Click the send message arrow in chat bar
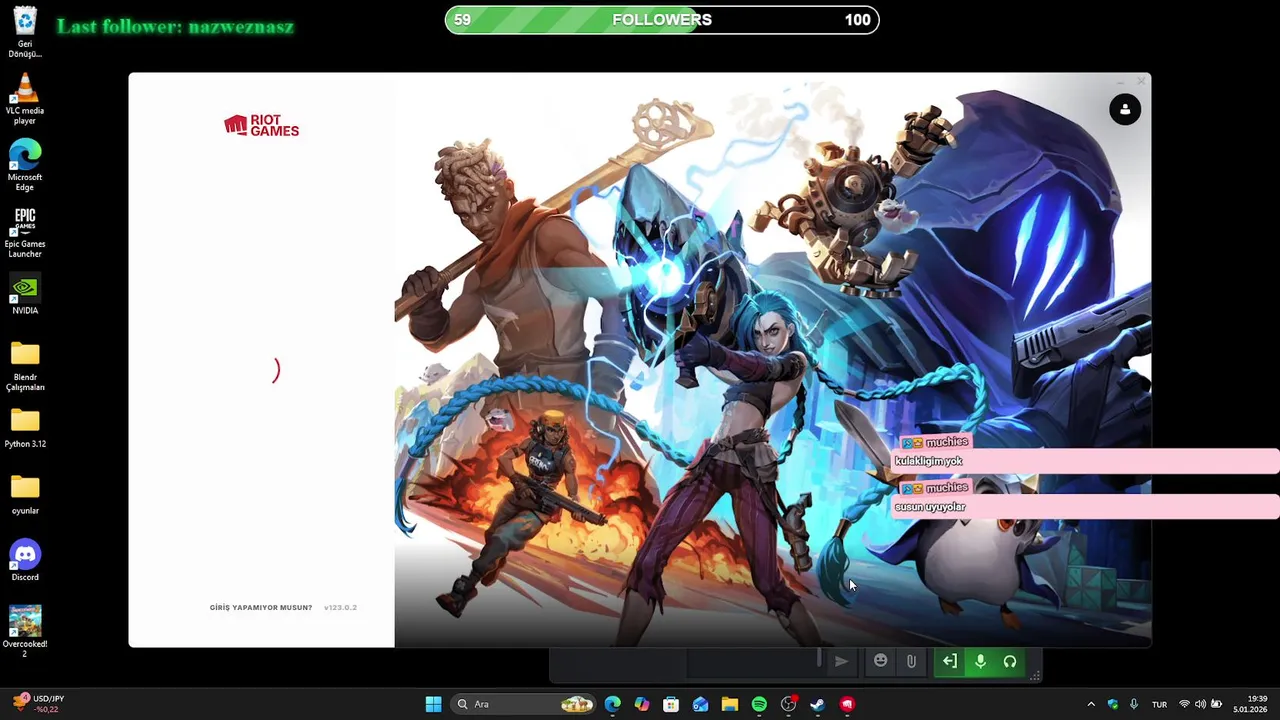This screenshot has width=1280, height=720. click(x=841, y=661)
